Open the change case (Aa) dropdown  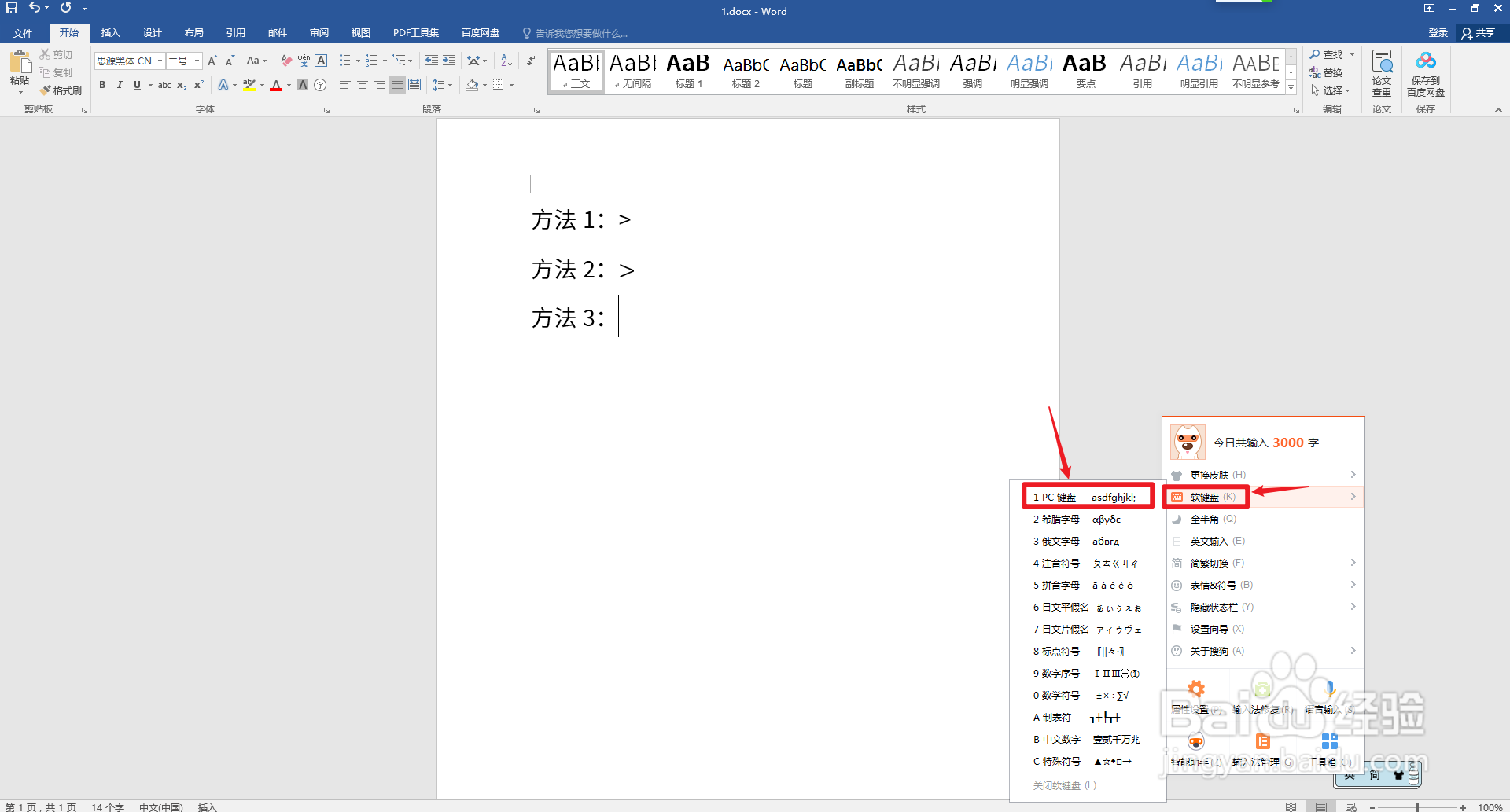pyautogui.click(x=256, y=61)
